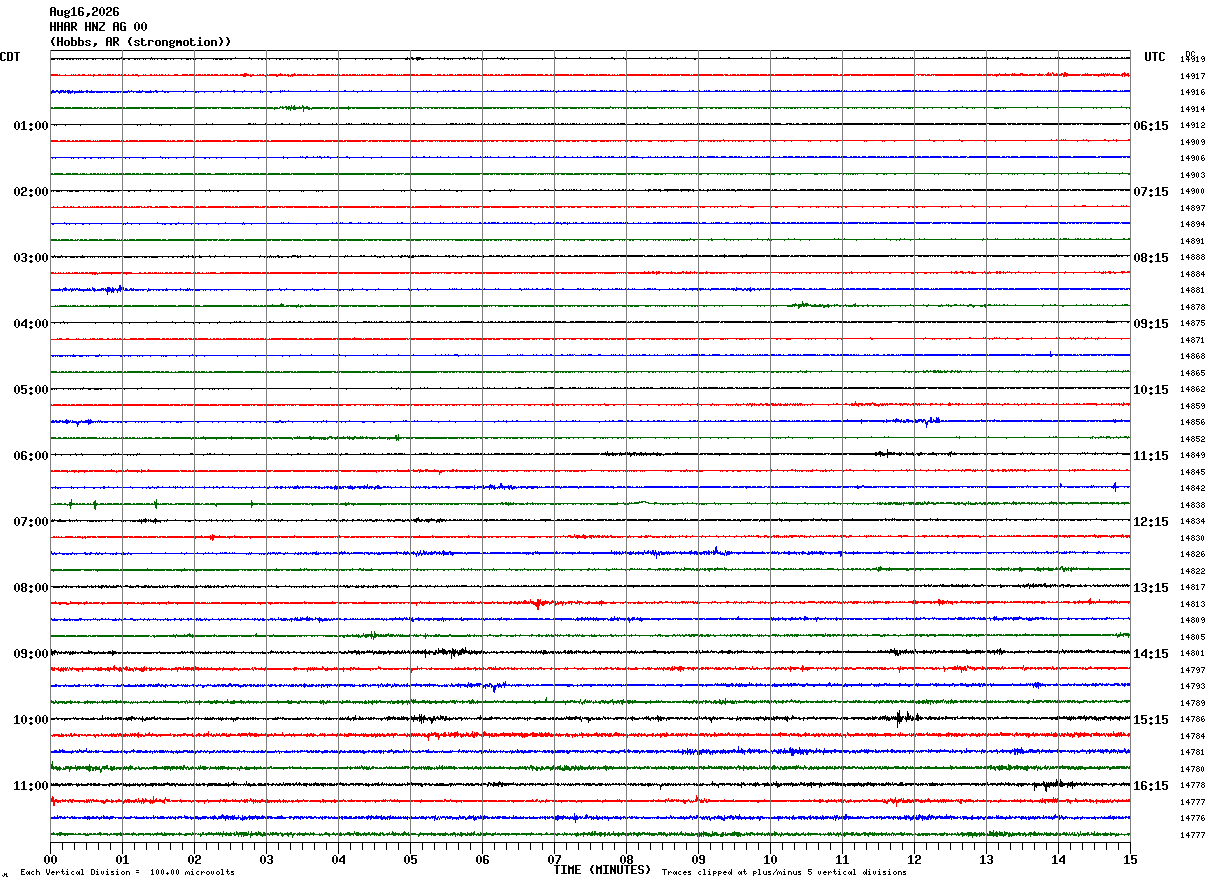Screen dimensions: 1210x886
Task: Select the UTC timezone label
Action: tap(1155, 57)
